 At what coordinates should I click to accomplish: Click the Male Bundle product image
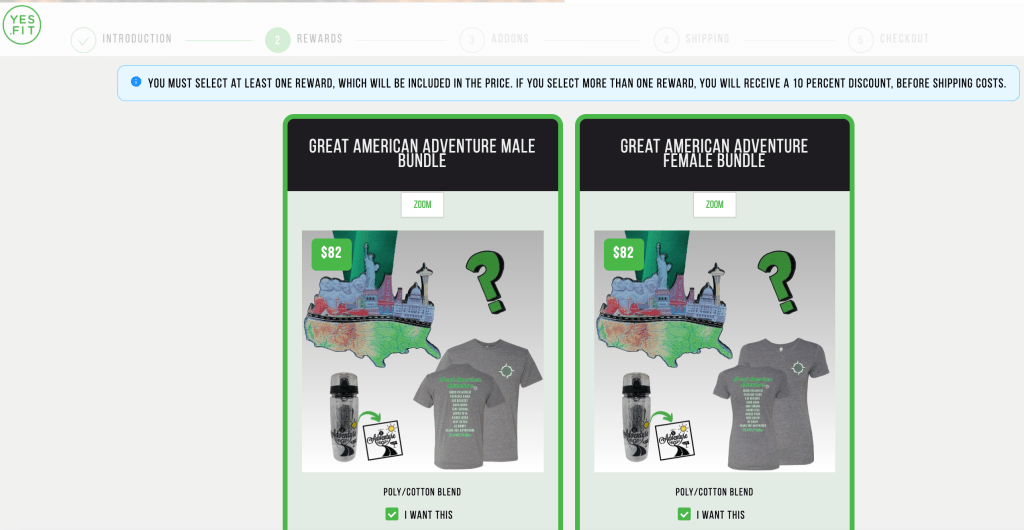423,351
